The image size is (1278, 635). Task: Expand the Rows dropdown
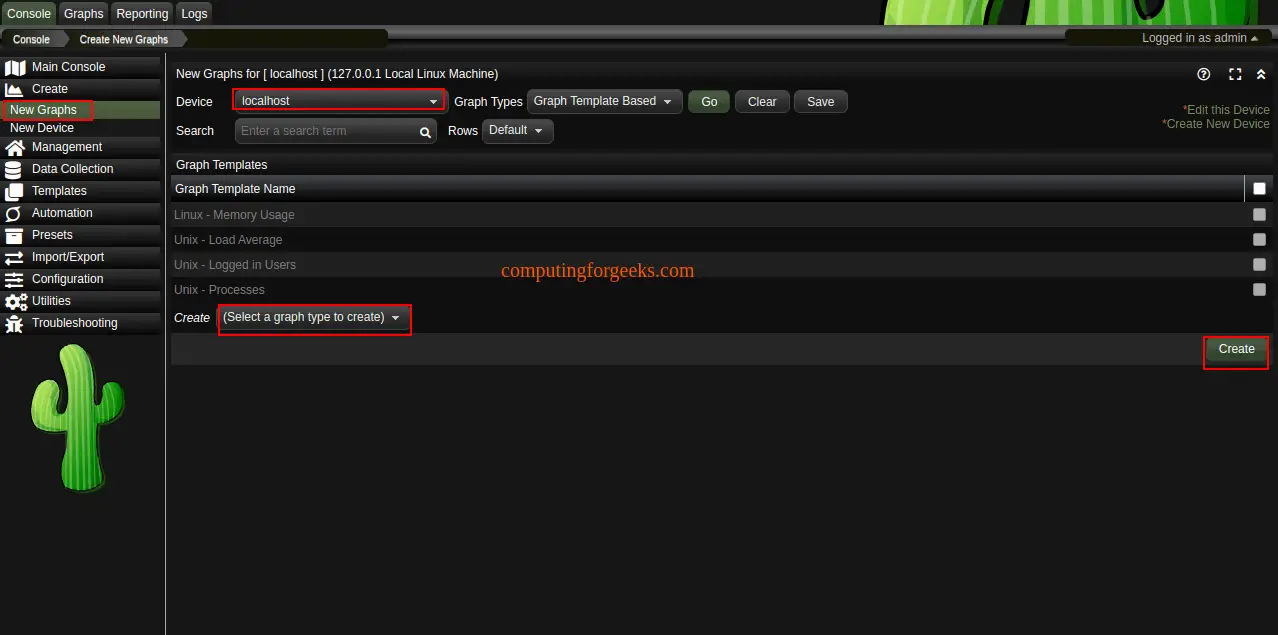[x=517, y=130]
